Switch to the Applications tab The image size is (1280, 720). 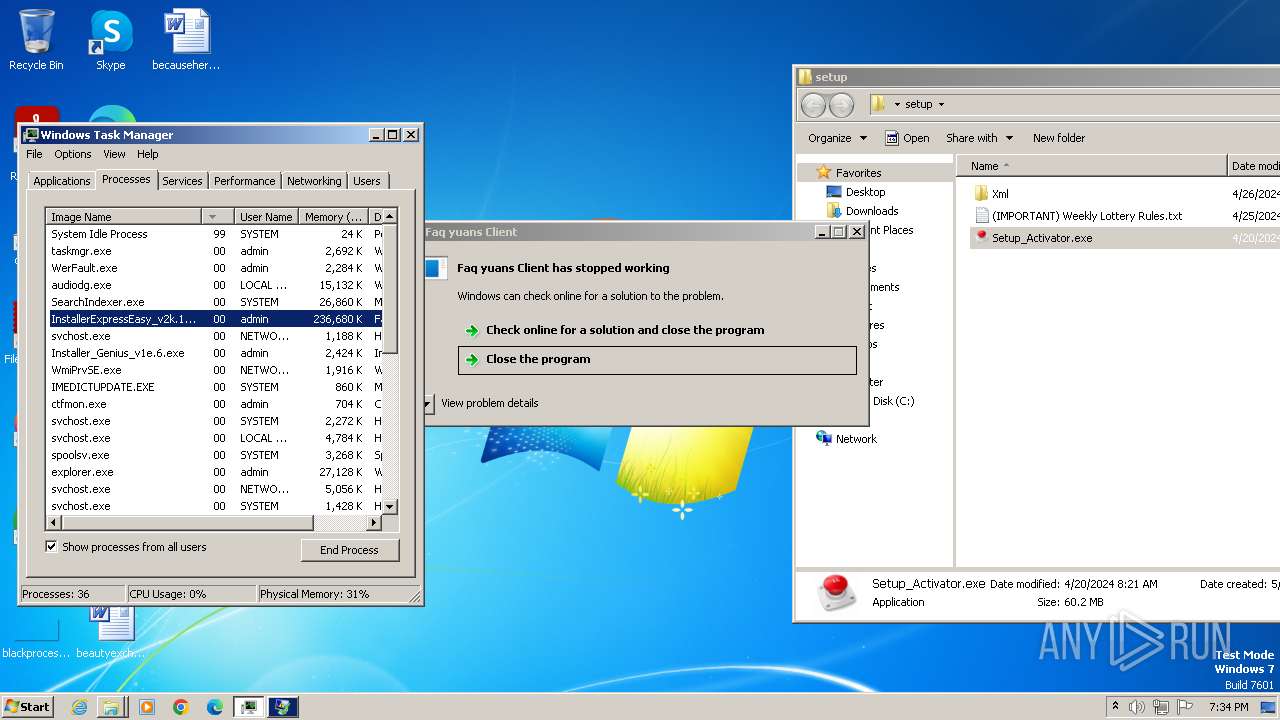pyautogui.click(x=61, y=181)
